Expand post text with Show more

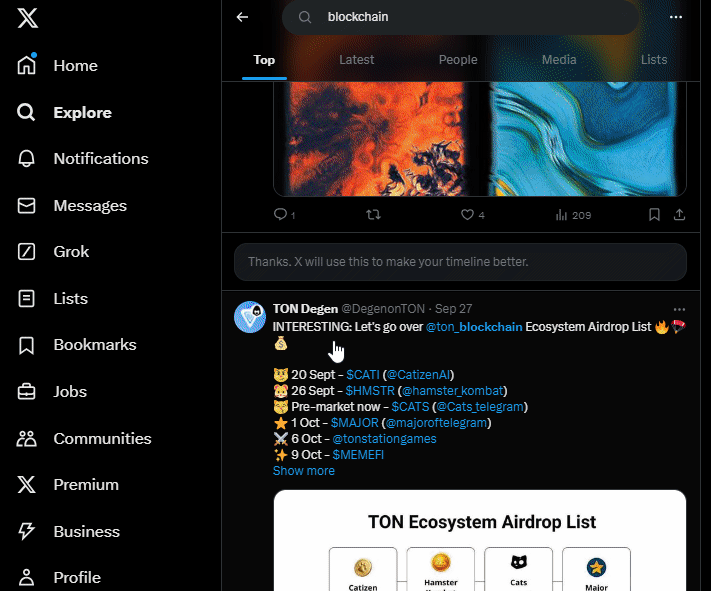coord(304,471)
